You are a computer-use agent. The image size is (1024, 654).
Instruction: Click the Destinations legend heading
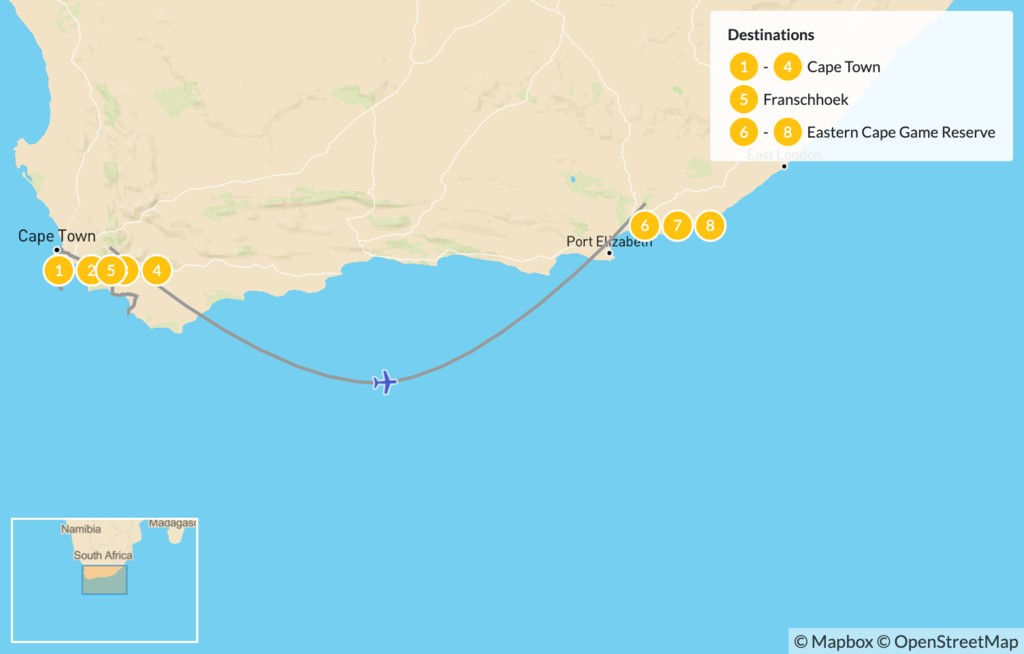point(771,35)
